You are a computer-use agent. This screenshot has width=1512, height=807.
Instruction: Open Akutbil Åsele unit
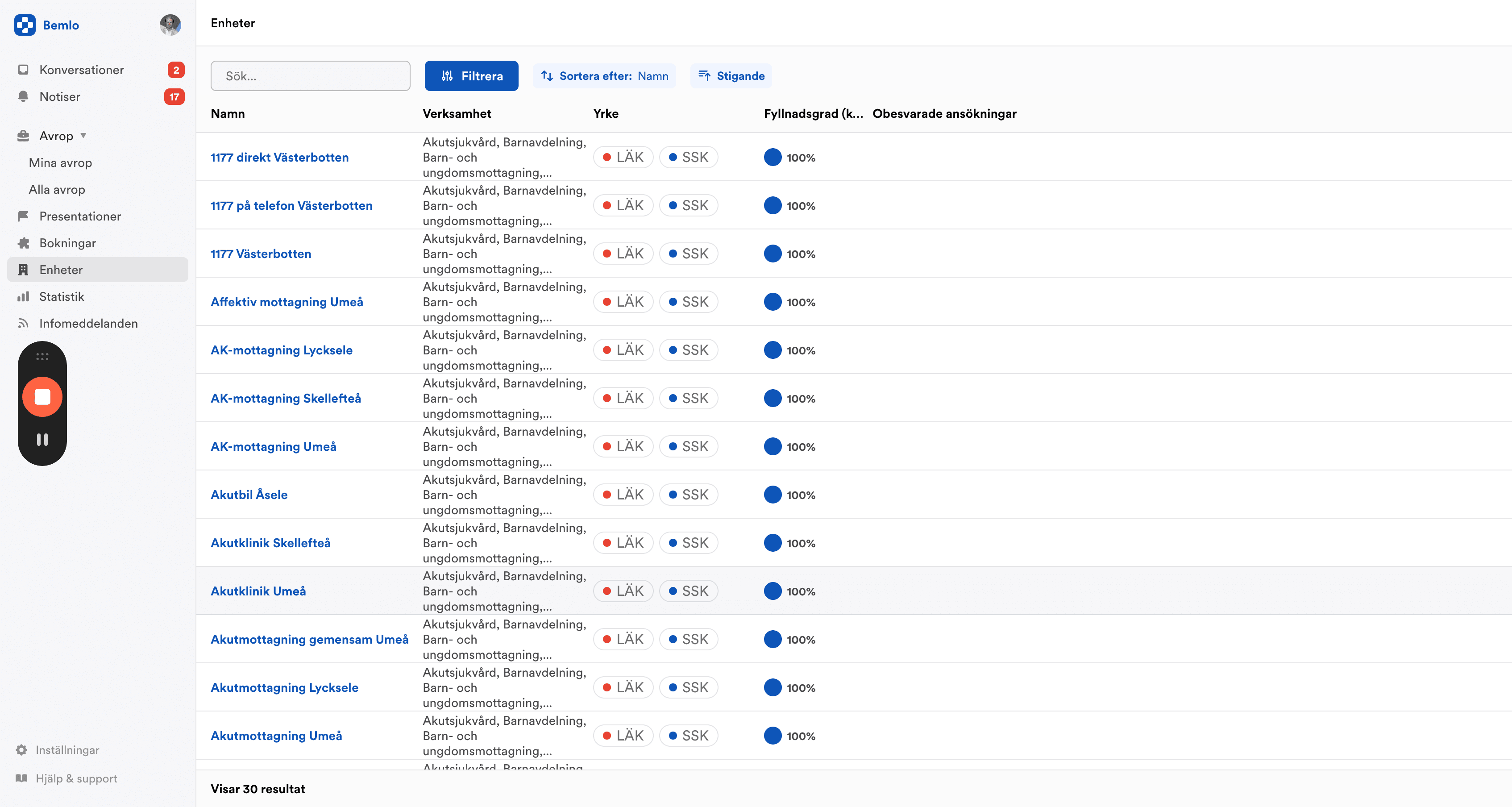click(249, 495)
